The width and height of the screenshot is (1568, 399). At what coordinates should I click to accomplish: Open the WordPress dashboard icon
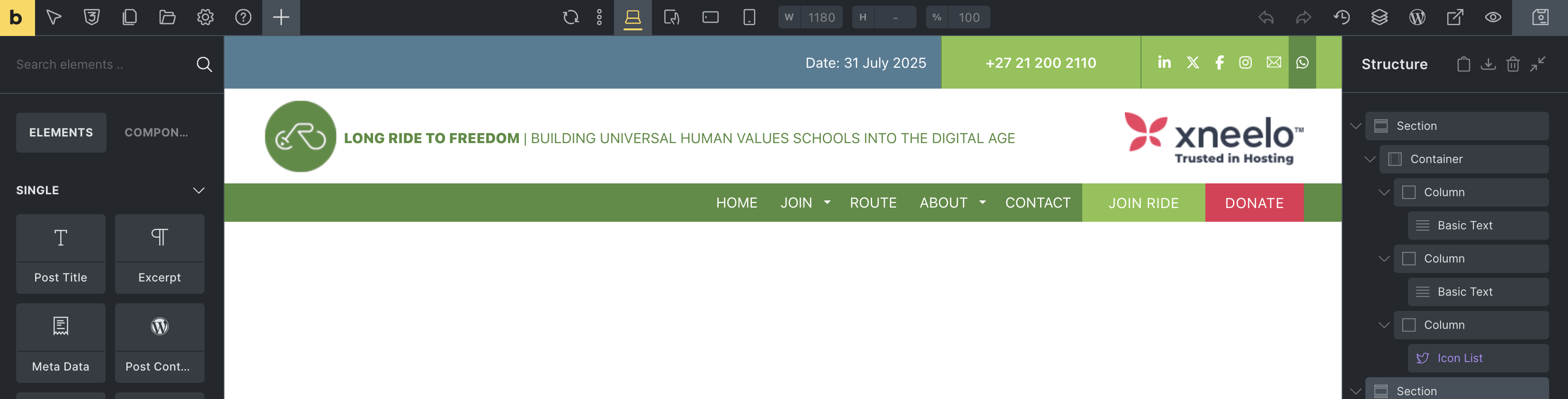point(1417,18)
